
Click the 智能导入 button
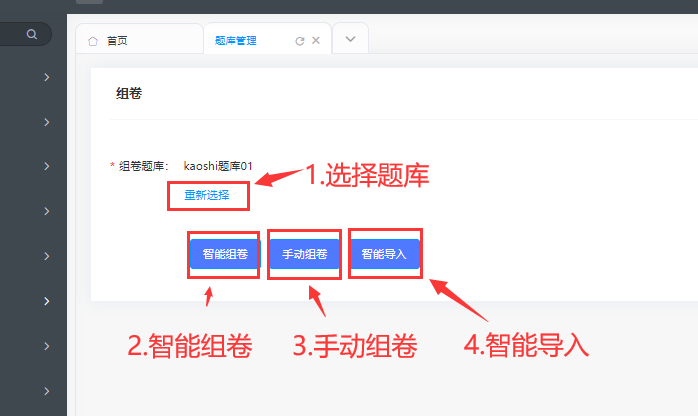[x=384, y=254]
